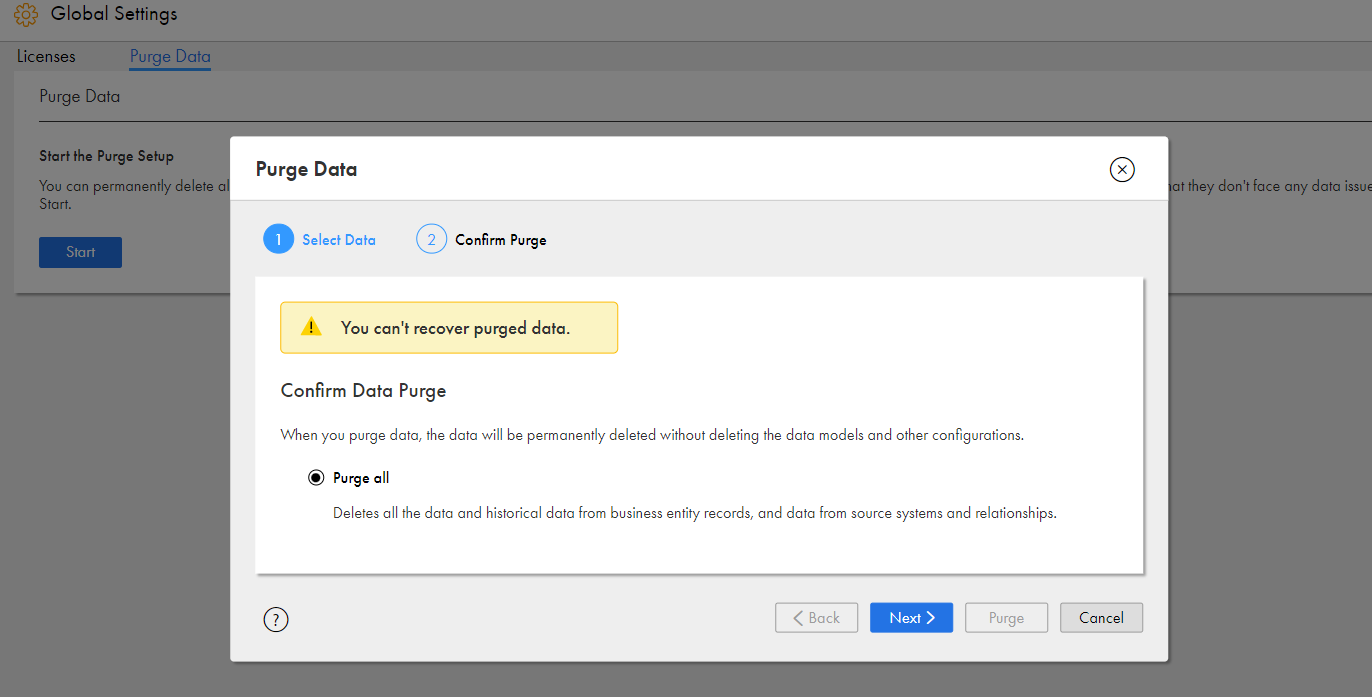Viewport: 1372px width, 697px height.
Task: Click the Purge Data dialog title
Action: pyautogui.click(x=306, y=169)
